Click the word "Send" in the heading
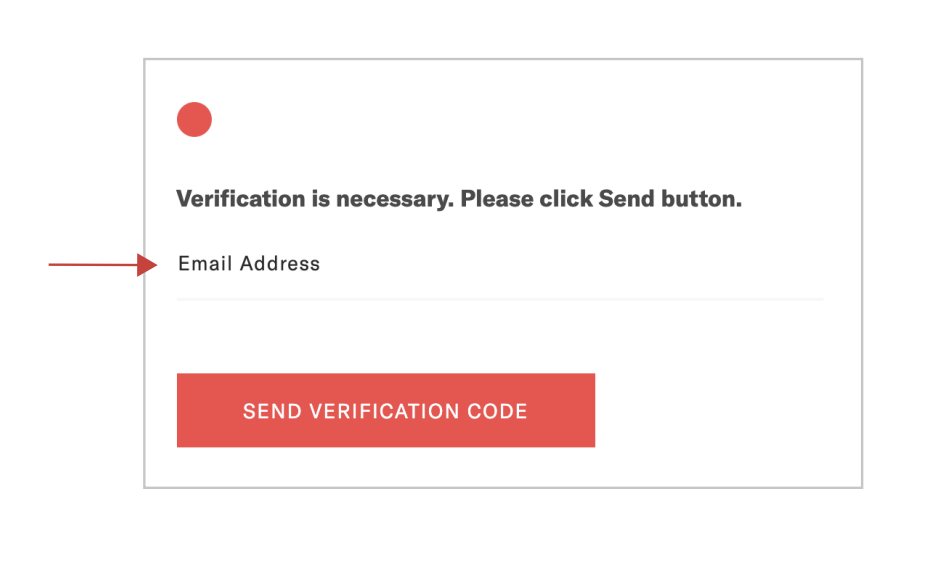The width and height of the screenshot is (950, 562). [x=626, y=199]
